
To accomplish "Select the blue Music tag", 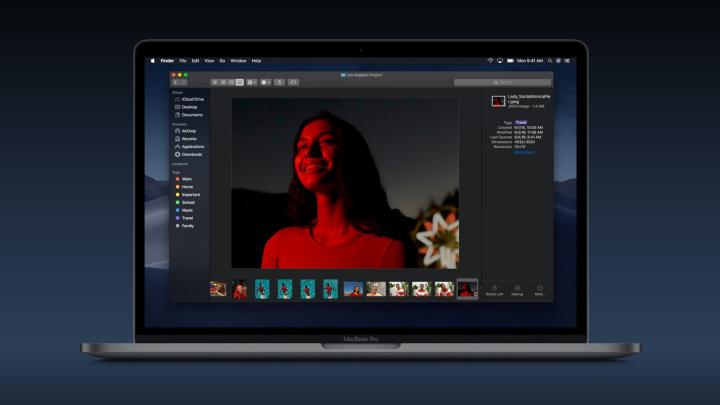I will click(184, 210).
